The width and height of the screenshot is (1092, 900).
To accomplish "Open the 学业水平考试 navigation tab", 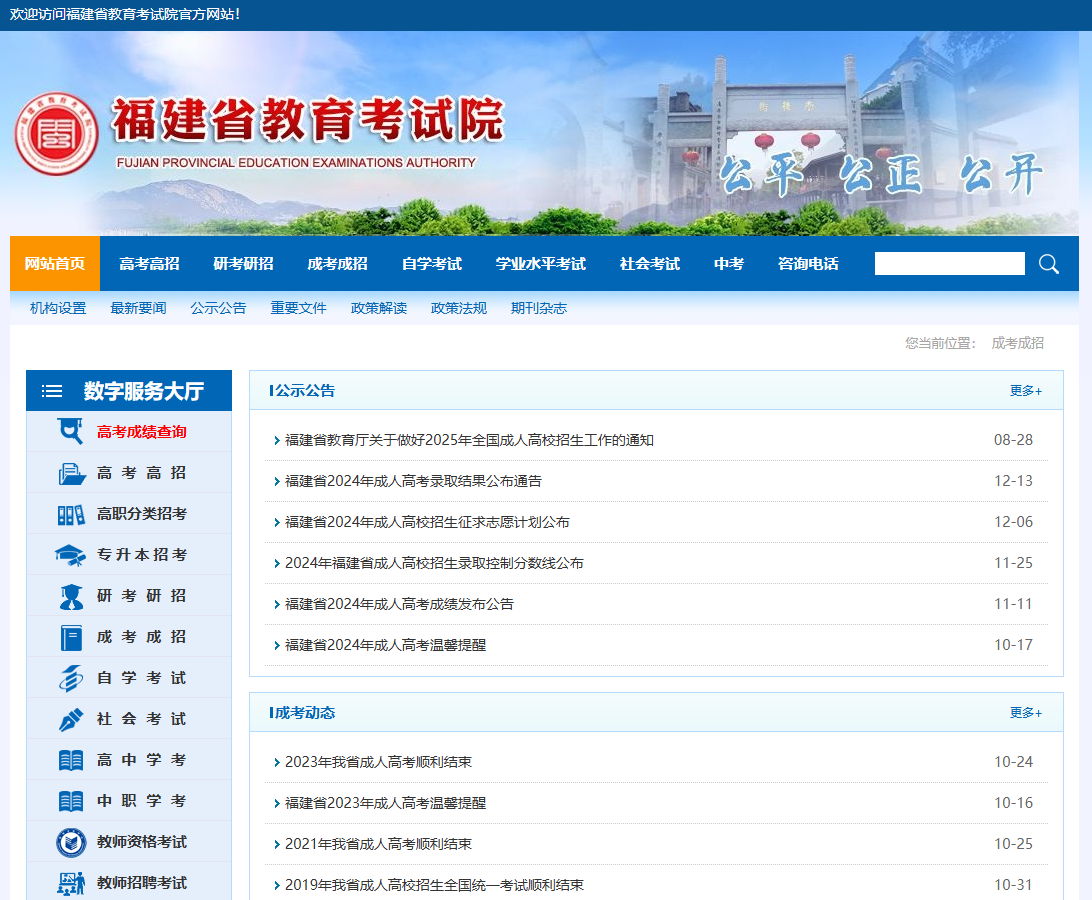I will coord(540,263).
